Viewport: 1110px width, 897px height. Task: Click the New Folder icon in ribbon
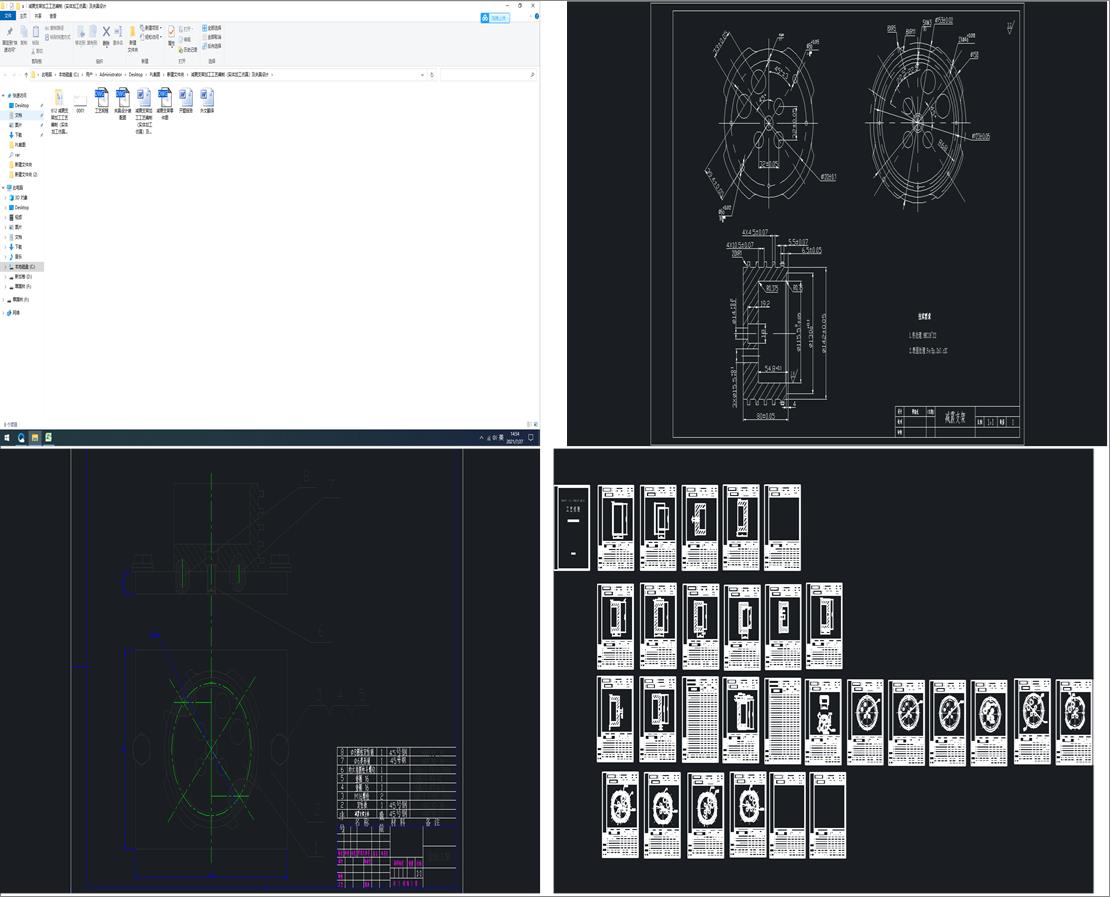(133, 33)
